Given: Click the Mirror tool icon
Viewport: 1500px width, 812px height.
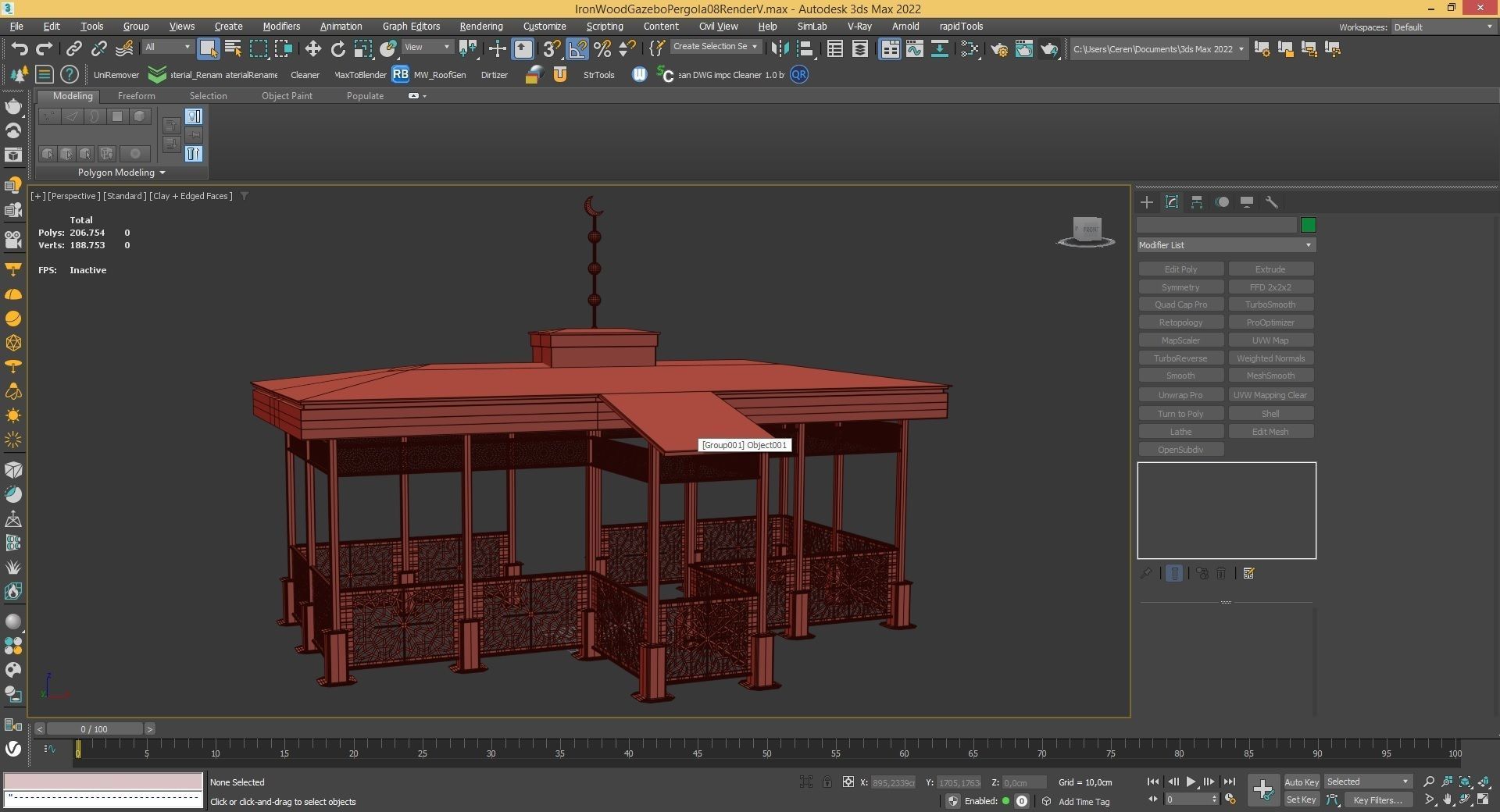Looking at the screenshot, I should pyautogui.click(x=779, y=48).
